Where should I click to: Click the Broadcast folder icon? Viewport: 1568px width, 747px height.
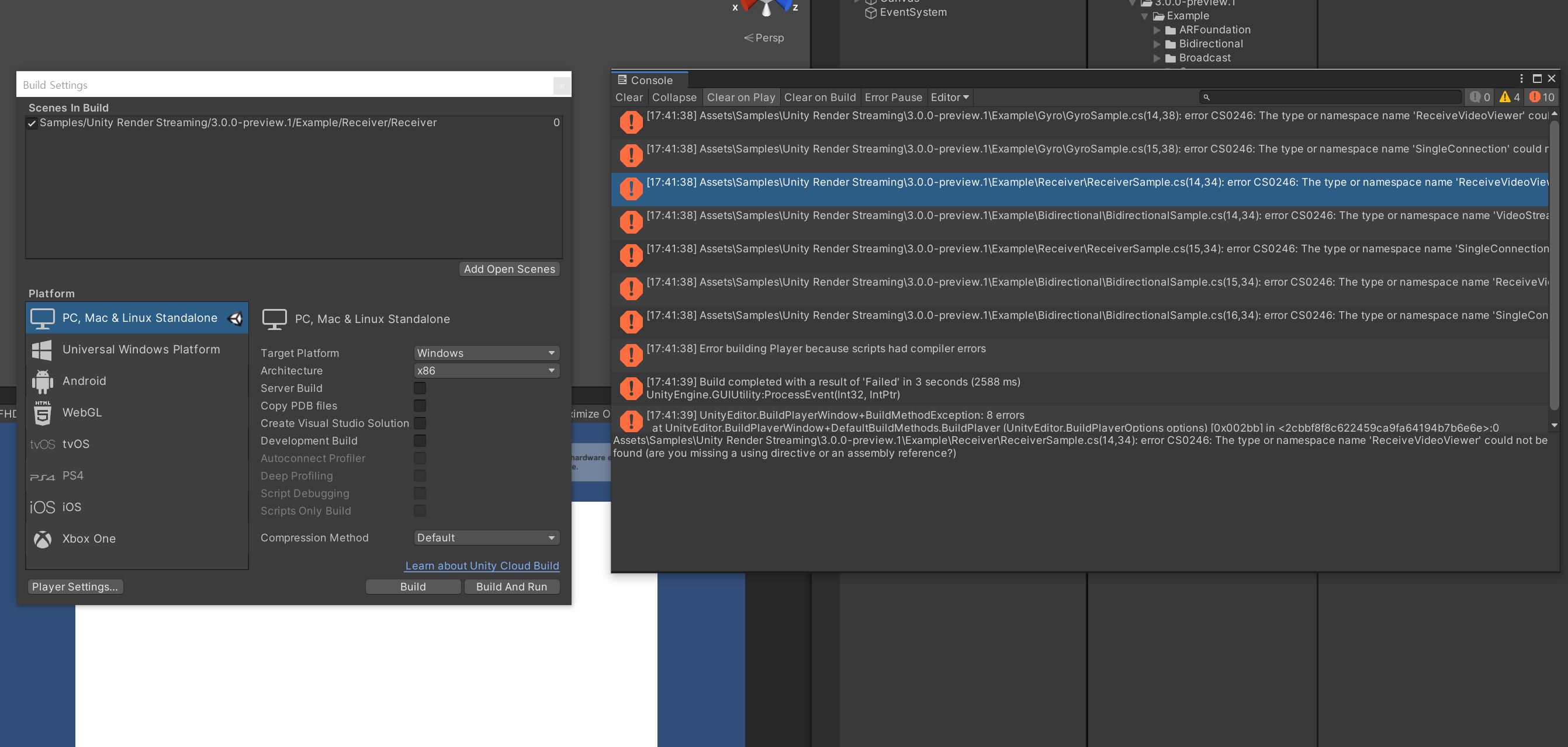pos(1171,58)
